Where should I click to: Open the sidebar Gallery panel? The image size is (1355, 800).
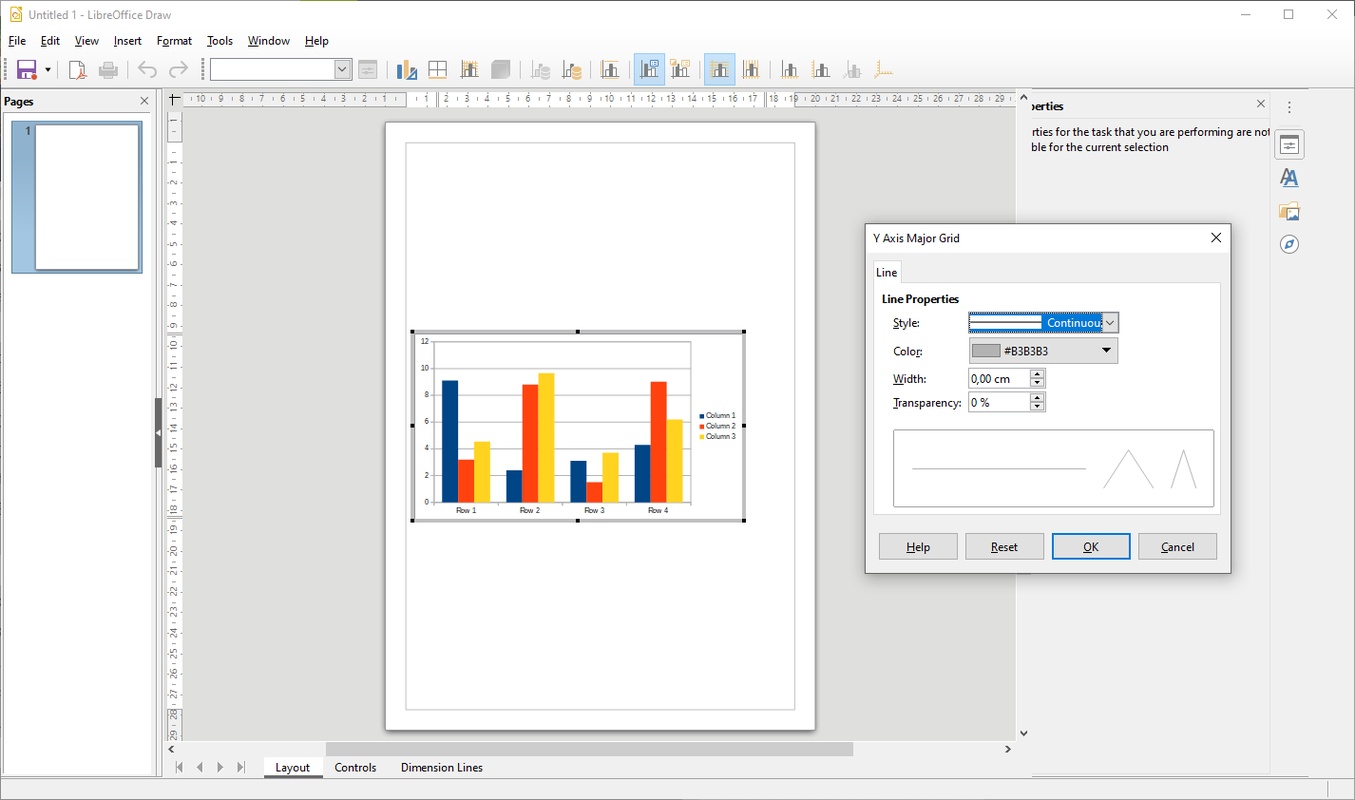click(x=1289, y=211)
